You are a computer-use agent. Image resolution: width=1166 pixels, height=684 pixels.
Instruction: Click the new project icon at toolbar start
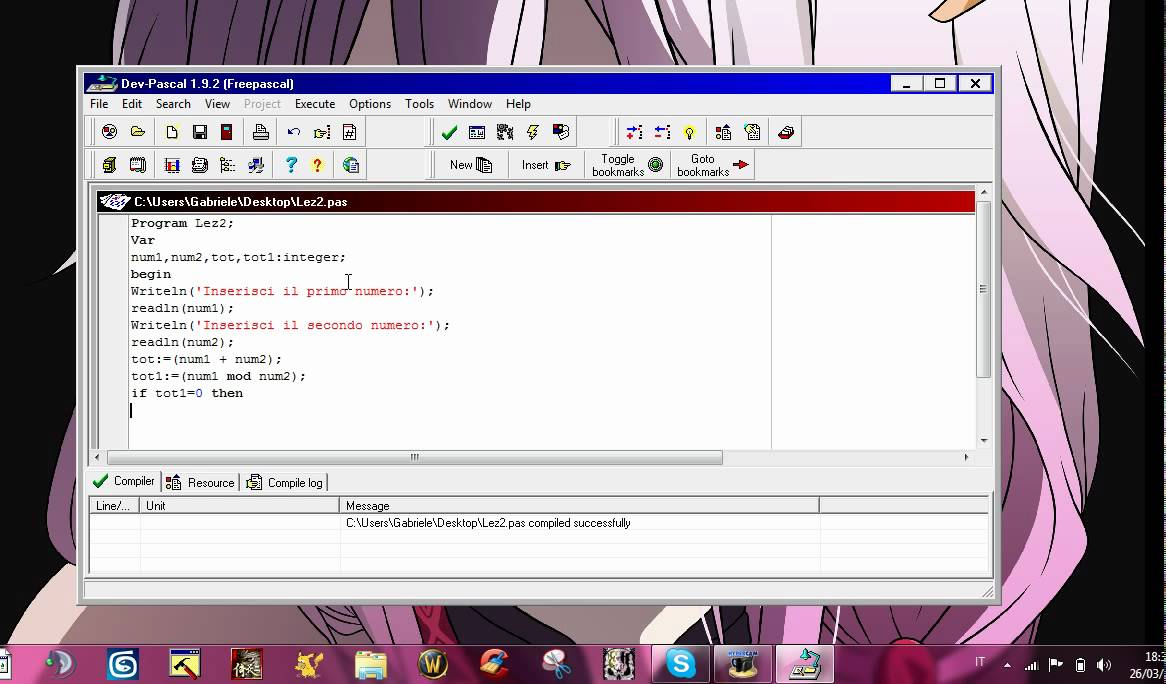click(109, 132)
